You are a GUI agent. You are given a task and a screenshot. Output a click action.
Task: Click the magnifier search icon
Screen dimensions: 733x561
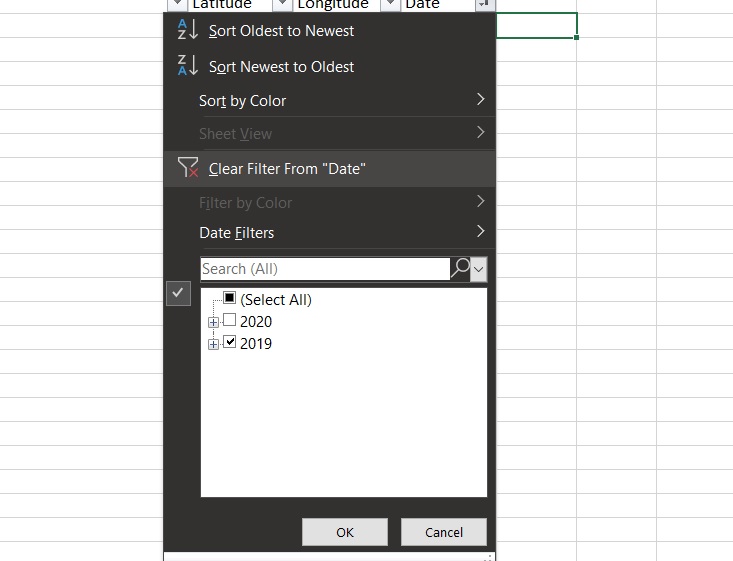click(460, 268)
